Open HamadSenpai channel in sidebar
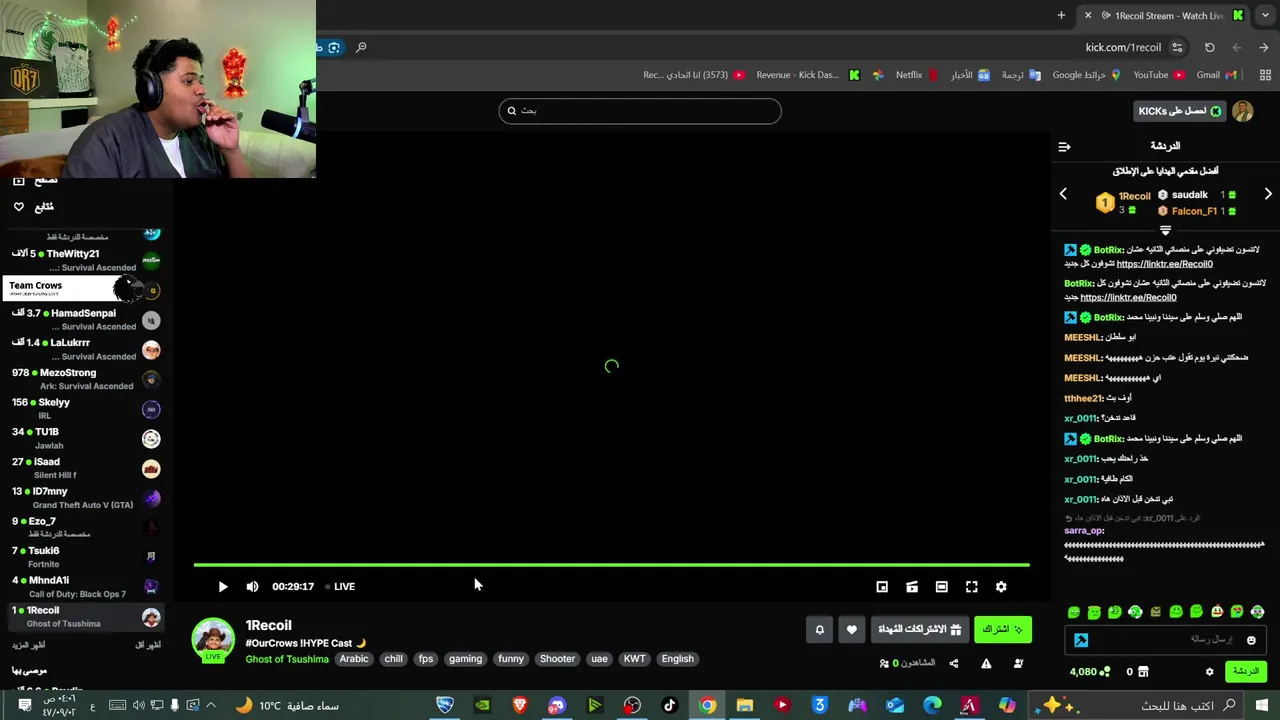Viewport: 1280px width, 720px height. pyautogui.click(x=85, y=319)
